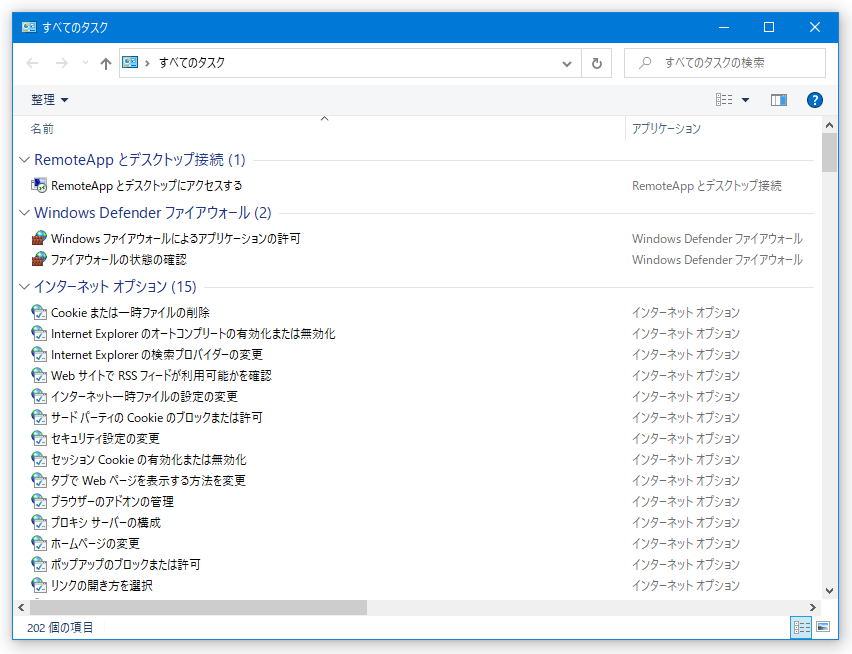Viewport: 852px width, 654px height.
Task: Select Cookie または一時ファイルの削除
Action: pyautogui.click(x=130, y=312)
